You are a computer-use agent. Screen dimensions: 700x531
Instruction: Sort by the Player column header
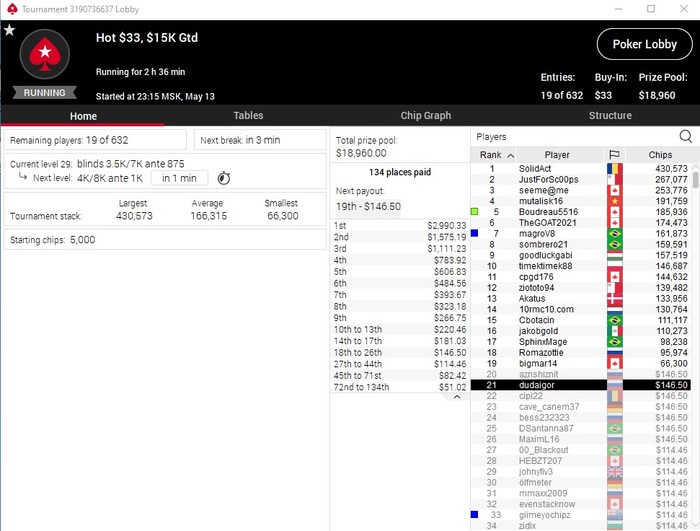[557, 155]
